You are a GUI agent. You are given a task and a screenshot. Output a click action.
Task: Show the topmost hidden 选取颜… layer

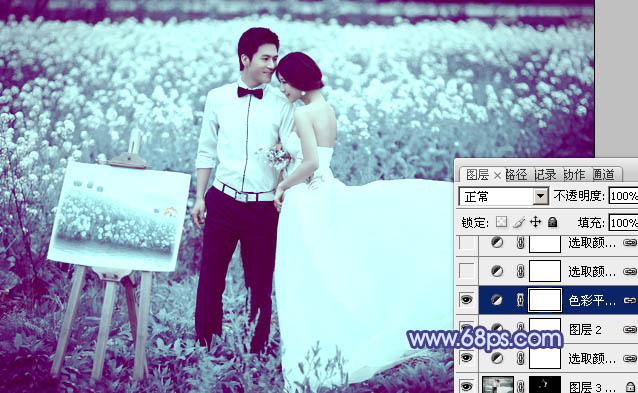point(466,243)
